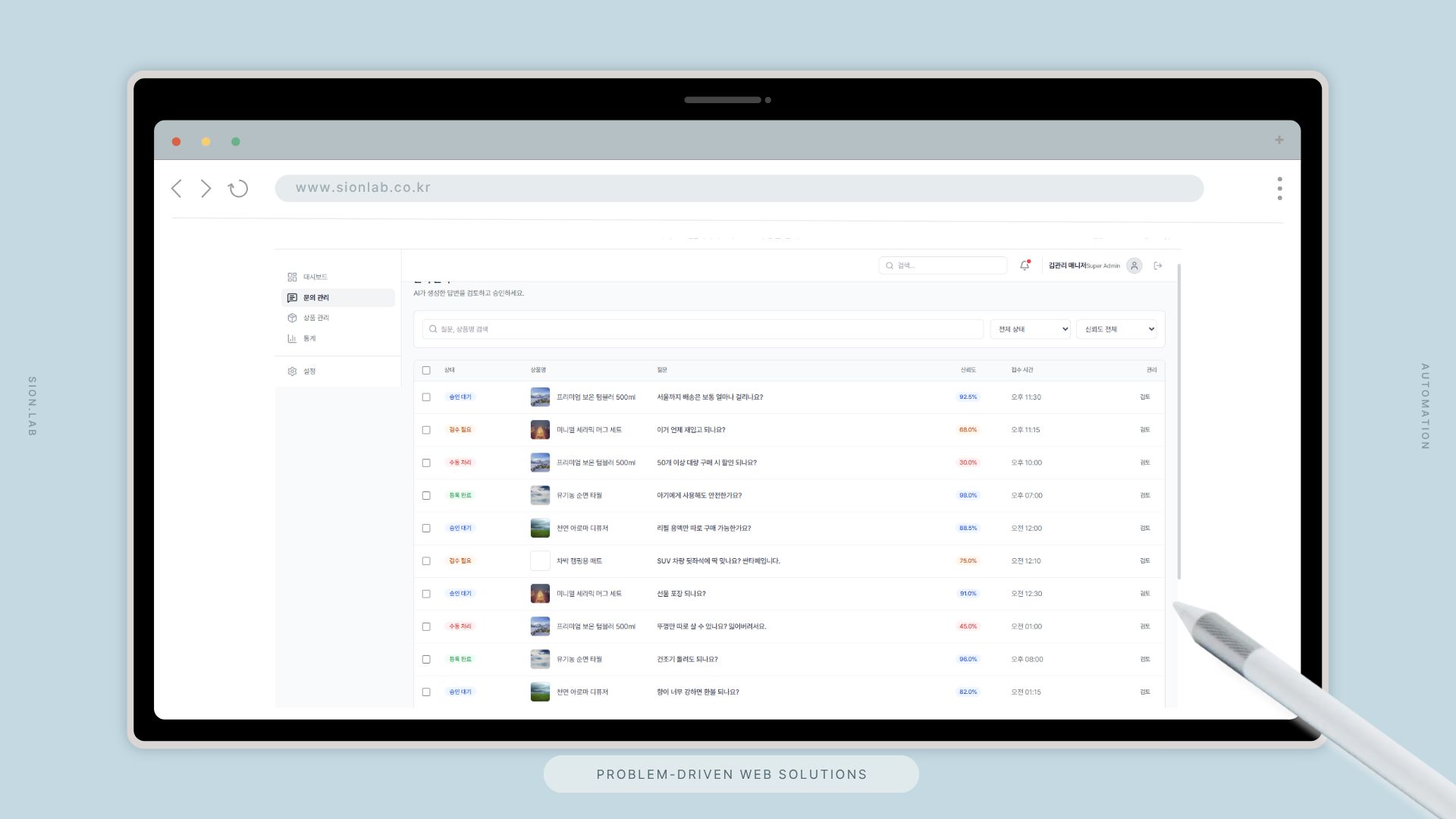Check the box for 서울까지 배송 question row
The image size is (1456, 819).
click(426, 397)
